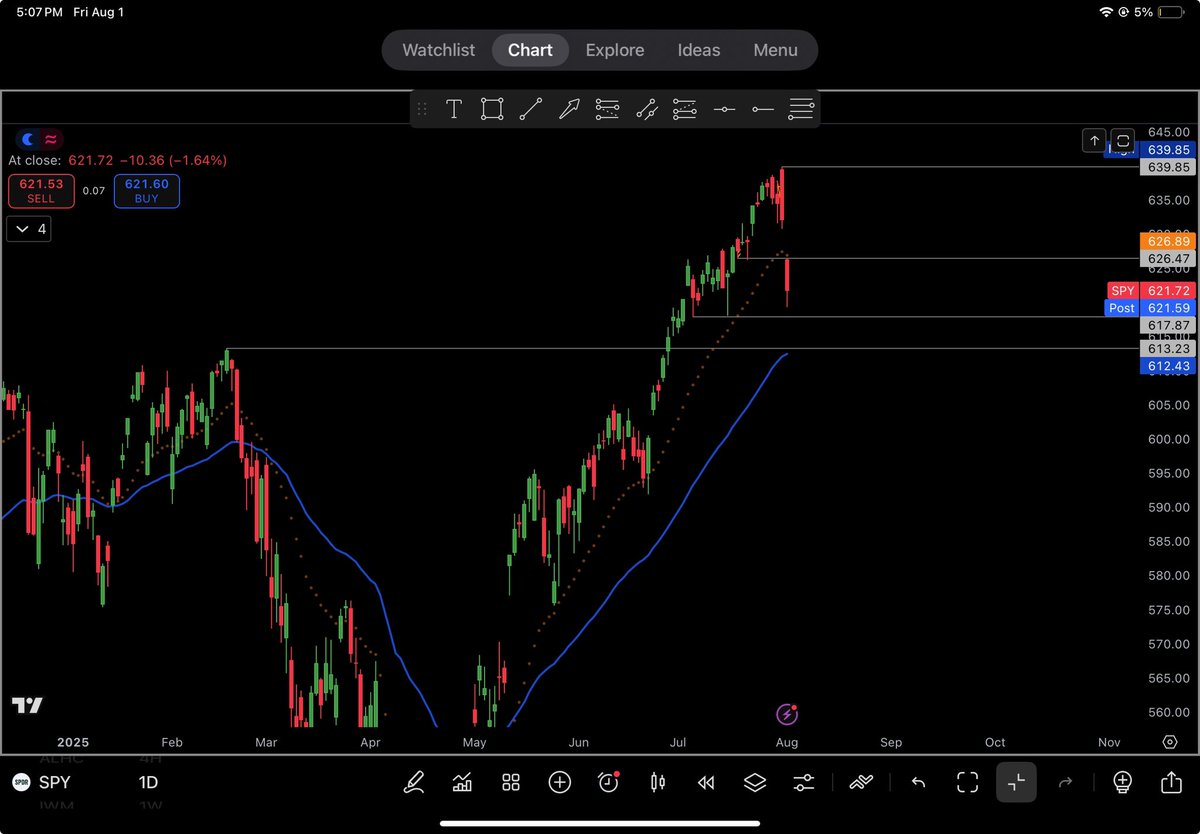The image size is (1200, 834).
Task: Tap the At close 621.72 readout
Action: point(118,160)
